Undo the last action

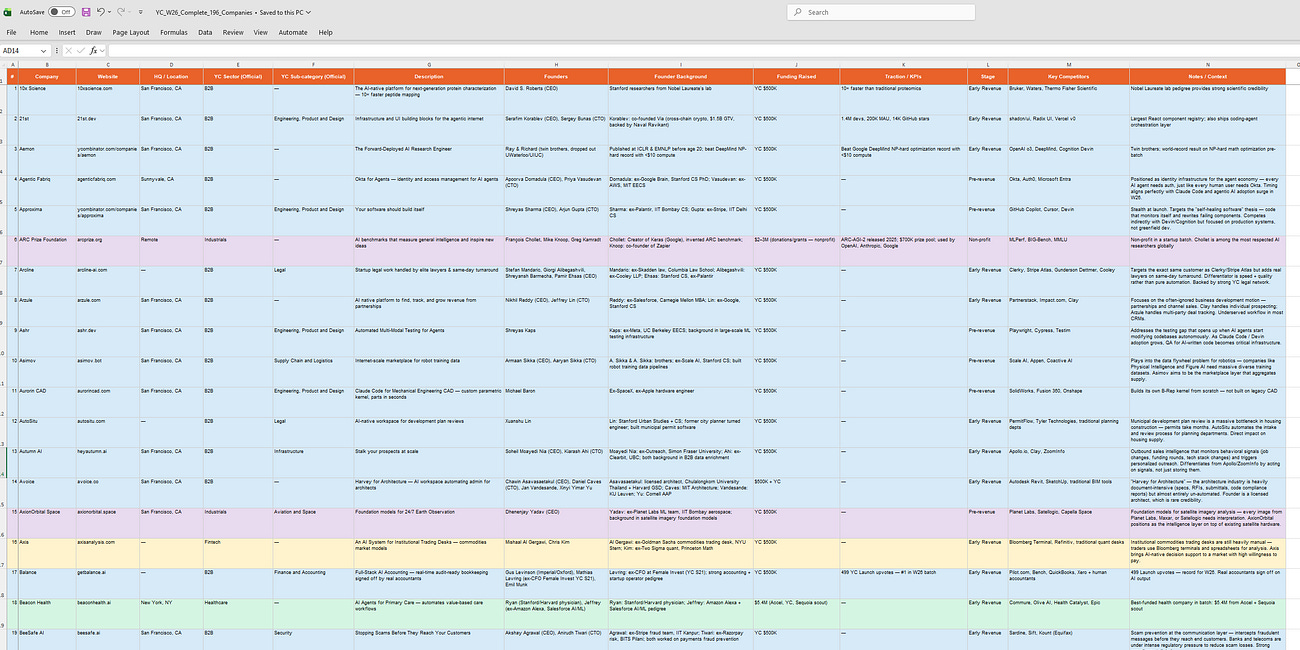[101, 12]
